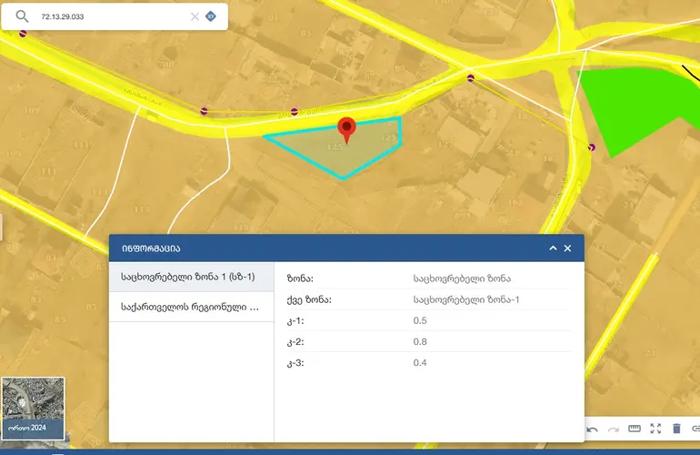Viewport: 700px width, 455px height.
Task: Click the full extent arrows icon
Action: tap(655, 429)
